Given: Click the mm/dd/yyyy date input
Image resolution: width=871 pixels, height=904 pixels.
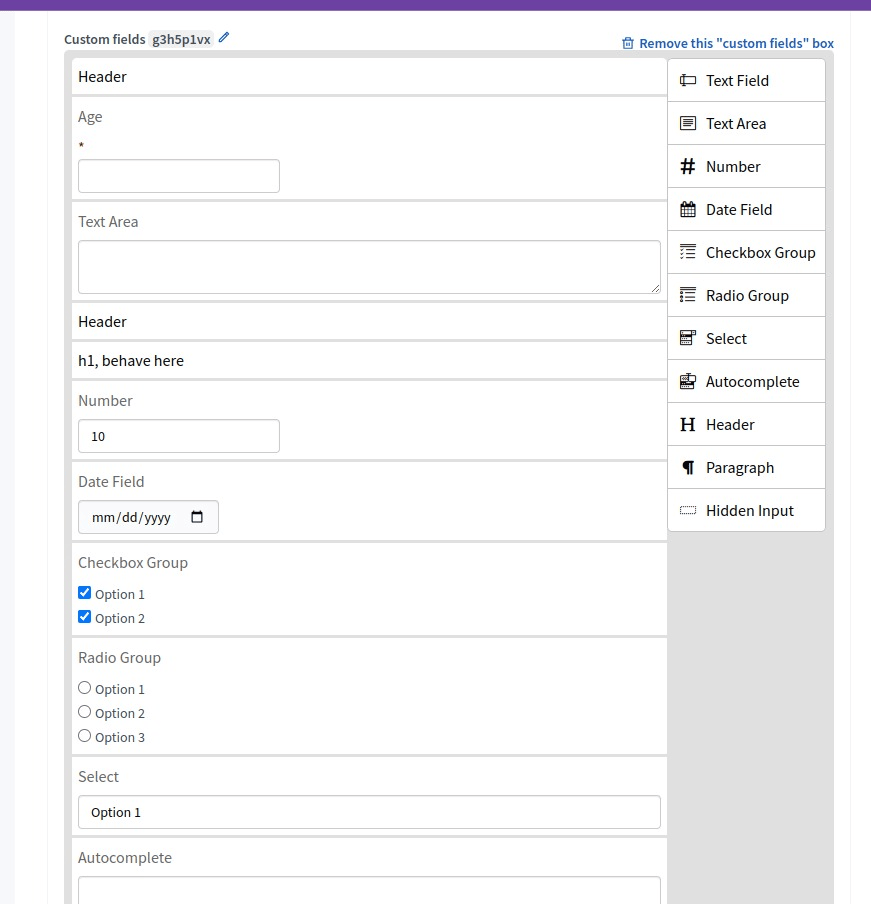Looking at the screenshot, I should click(148, 517).
